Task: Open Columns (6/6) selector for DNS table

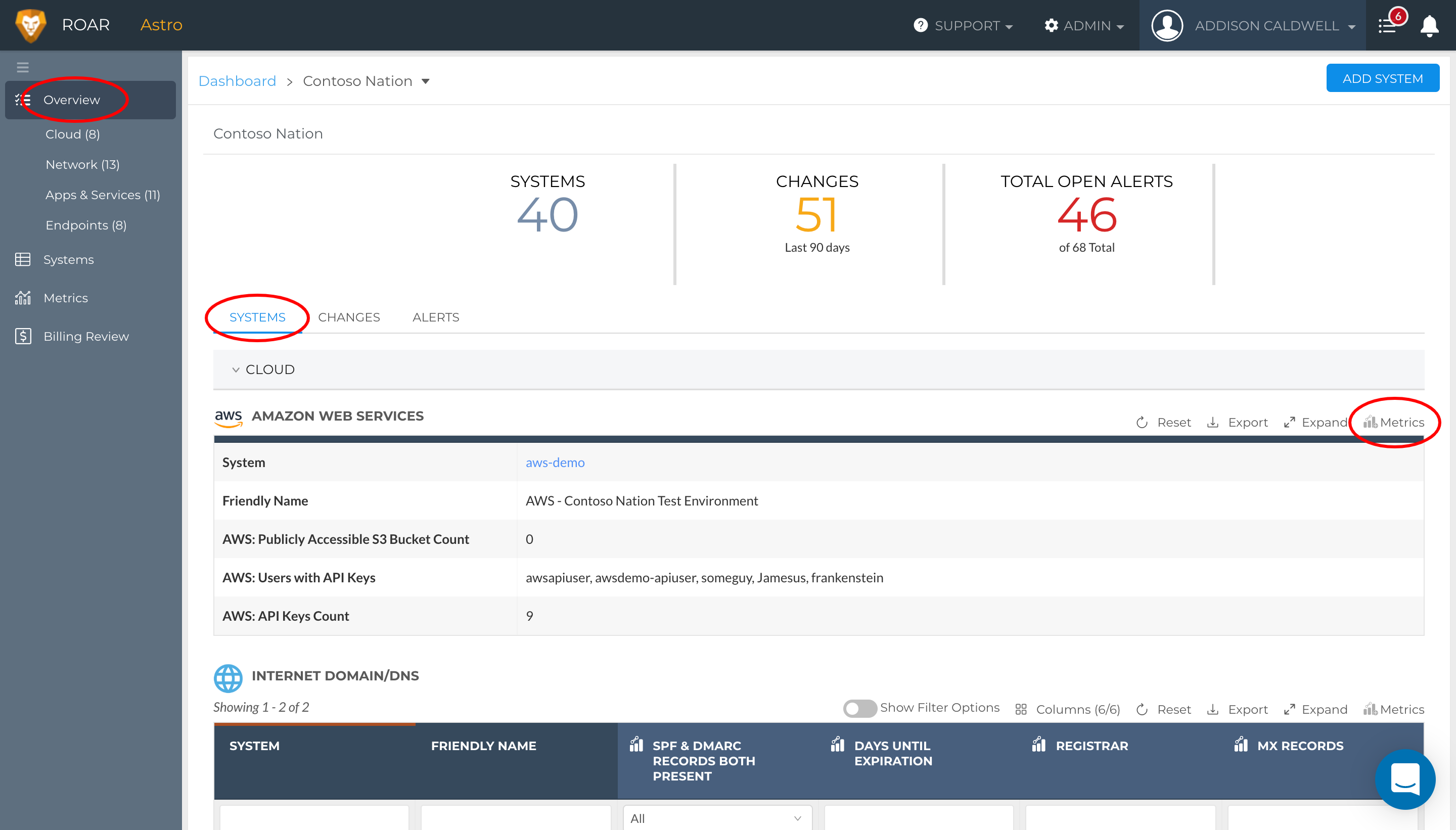Action: [x=1068, y=709]
